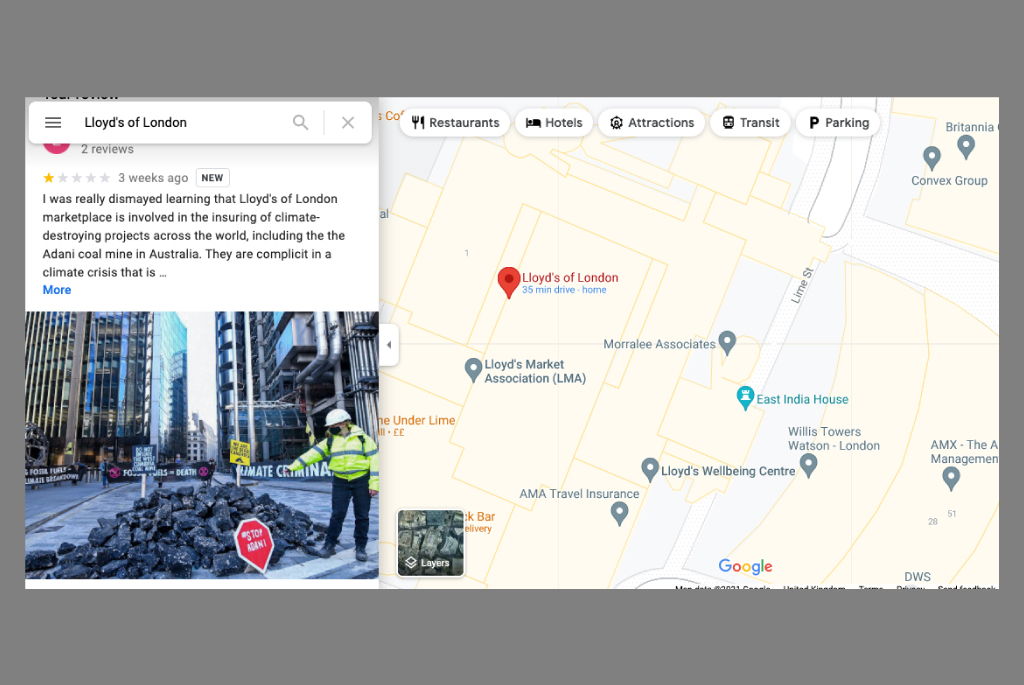
Task: Click '35 min drive - home' text
Action: coord(564,290)
